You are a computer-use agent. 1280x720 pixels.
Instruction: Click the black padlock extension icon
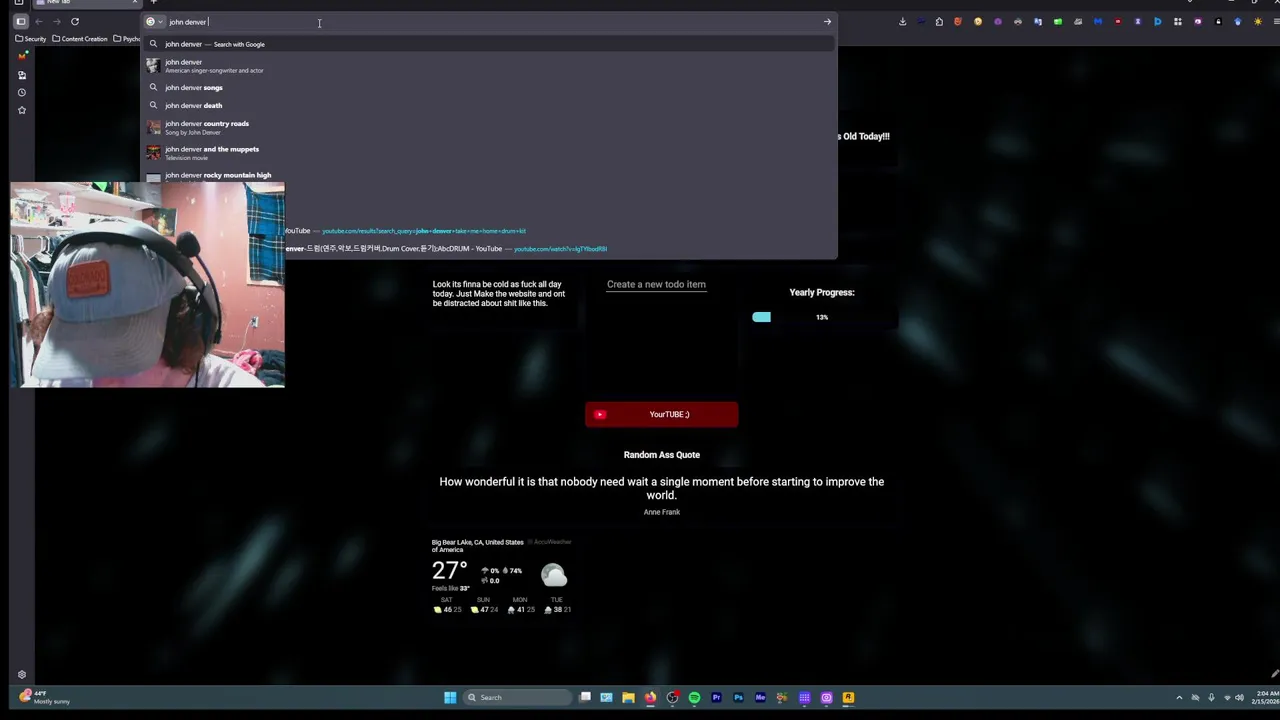[x=1218, y=21]
